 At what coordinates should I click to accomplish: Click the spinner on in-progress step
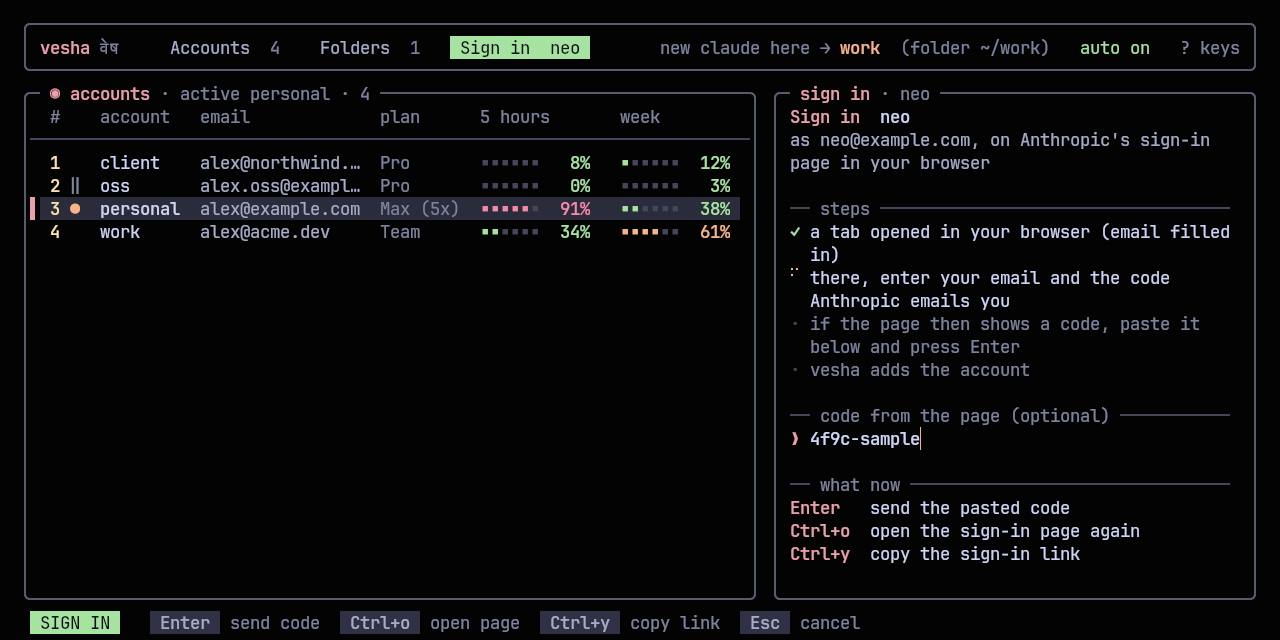(795, 271)
